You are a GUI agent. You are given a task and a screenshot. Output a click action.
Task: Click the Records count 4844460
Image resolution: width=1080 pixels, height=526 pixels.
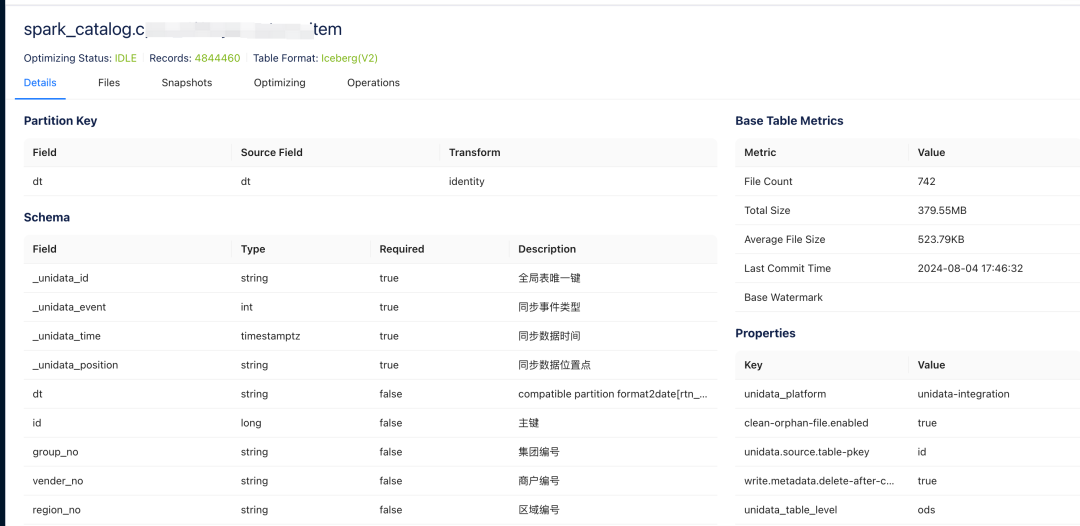[x=217, y=58]
